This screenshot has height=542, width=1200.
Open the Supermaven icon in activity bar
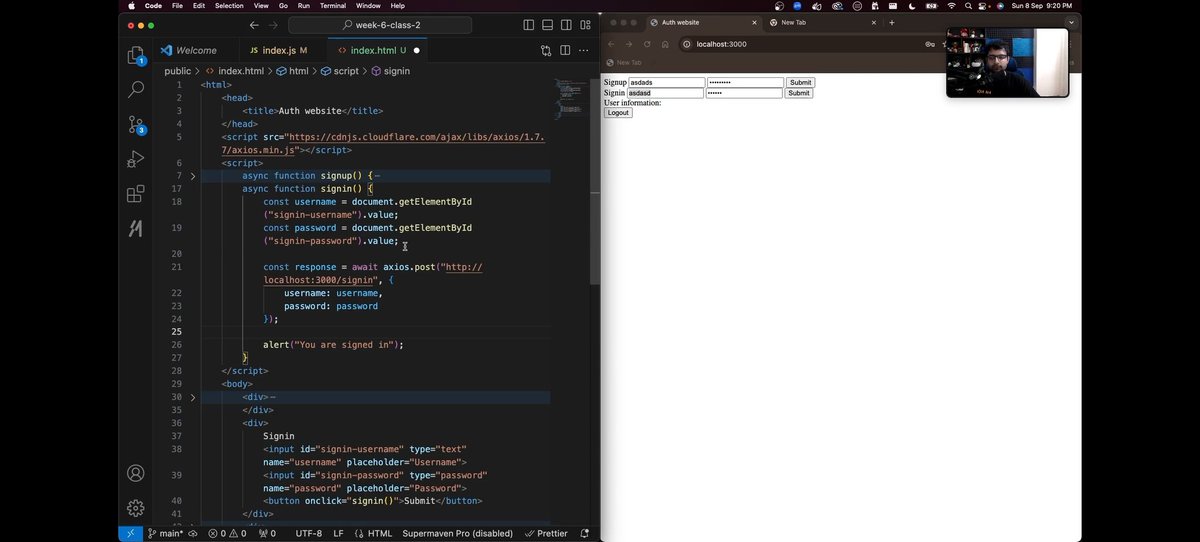pos(136,228)
